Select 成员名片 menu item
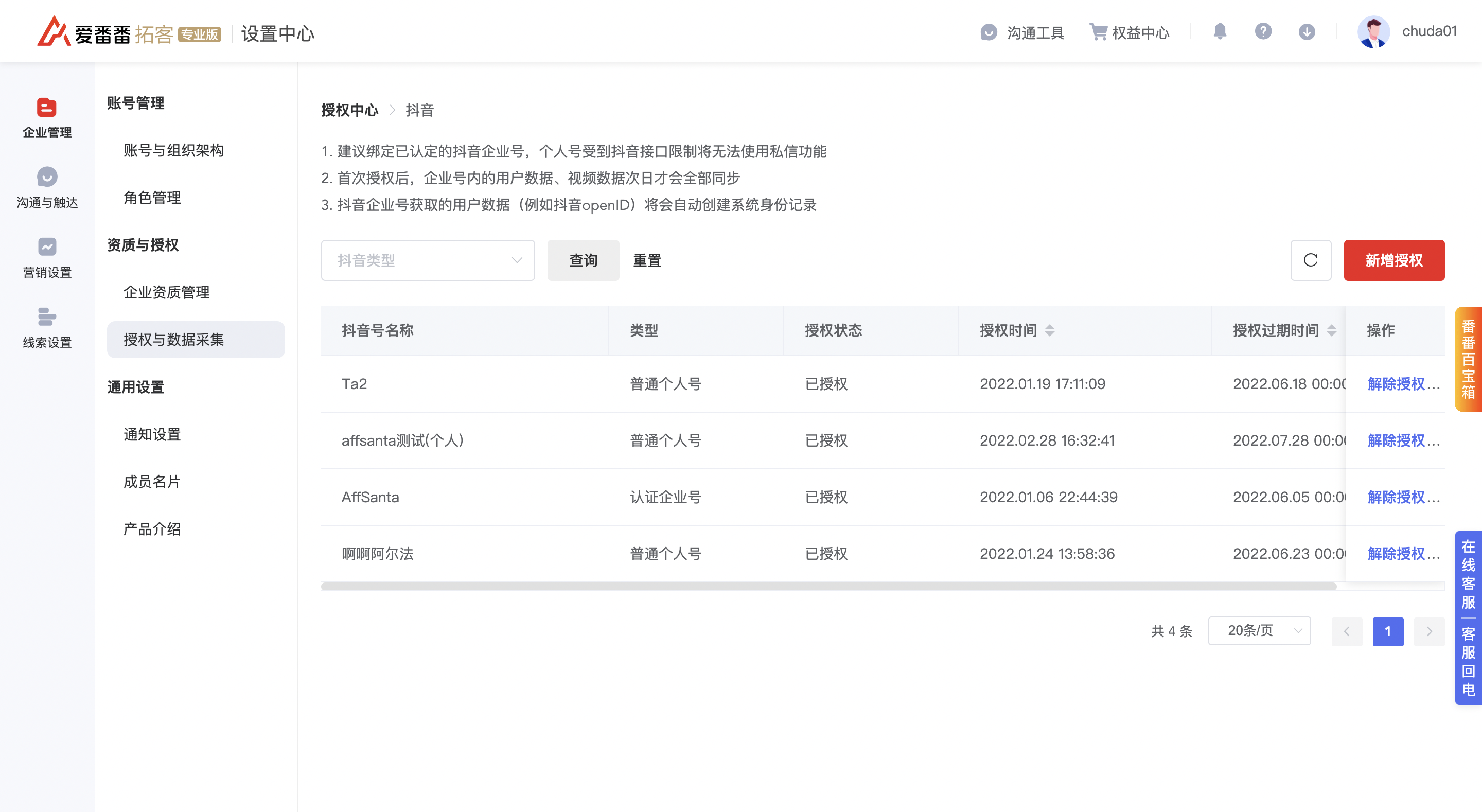 (152, 482)
